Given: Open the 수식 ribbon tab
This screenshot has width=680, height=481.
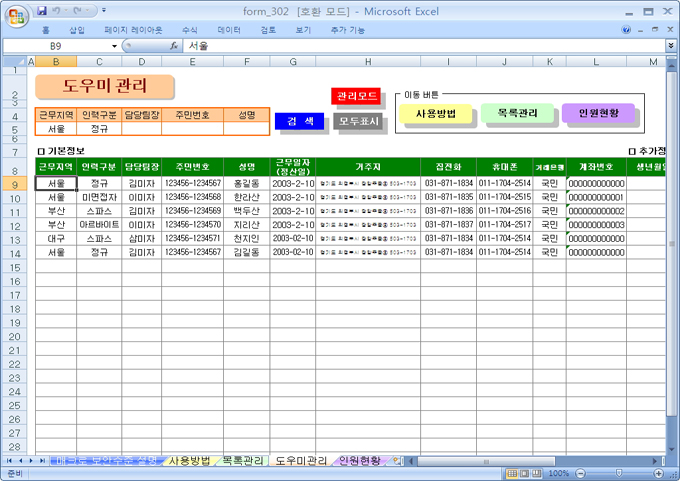Looking at the screenshot, I should click(189, 30).
